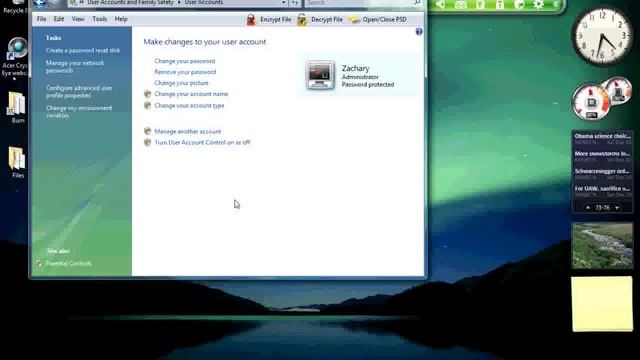Open the address bar dropdown arrow
Screen dimensions: 640x360
284,3
